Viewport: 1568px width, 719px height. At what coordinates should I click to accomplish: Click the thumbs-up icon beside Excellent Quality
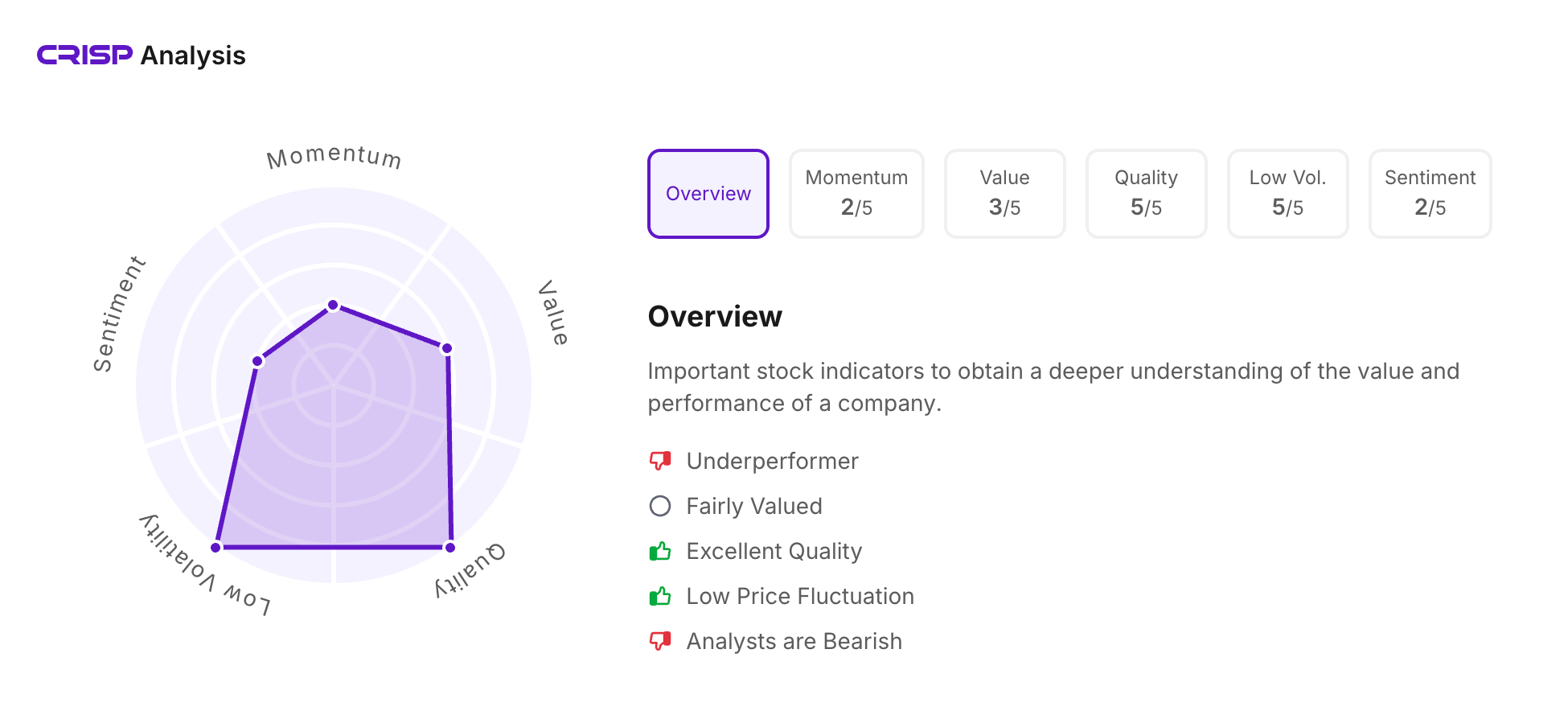pyautogui.click(x=660, y=551)
